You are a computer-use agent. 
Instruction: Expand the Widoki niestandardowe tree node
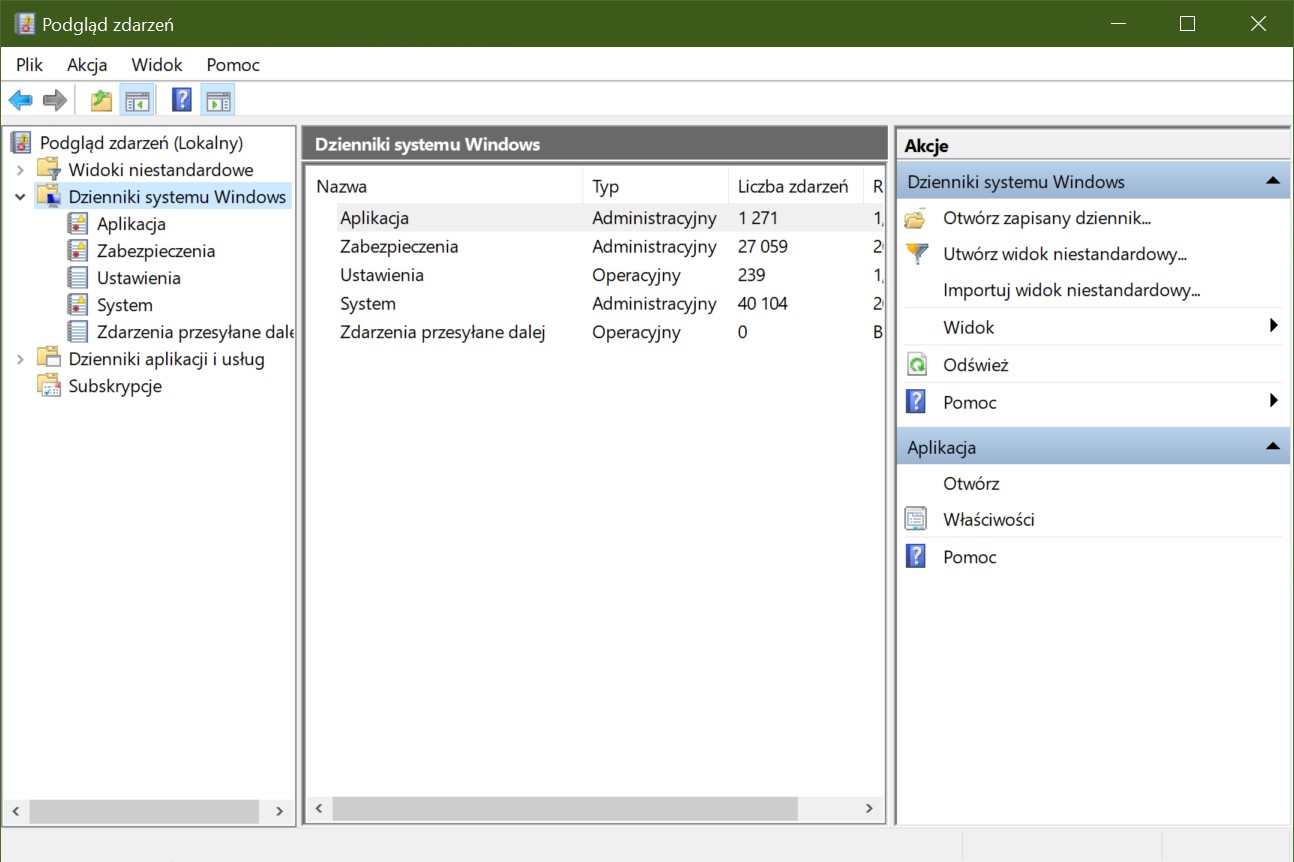(20, 170)
